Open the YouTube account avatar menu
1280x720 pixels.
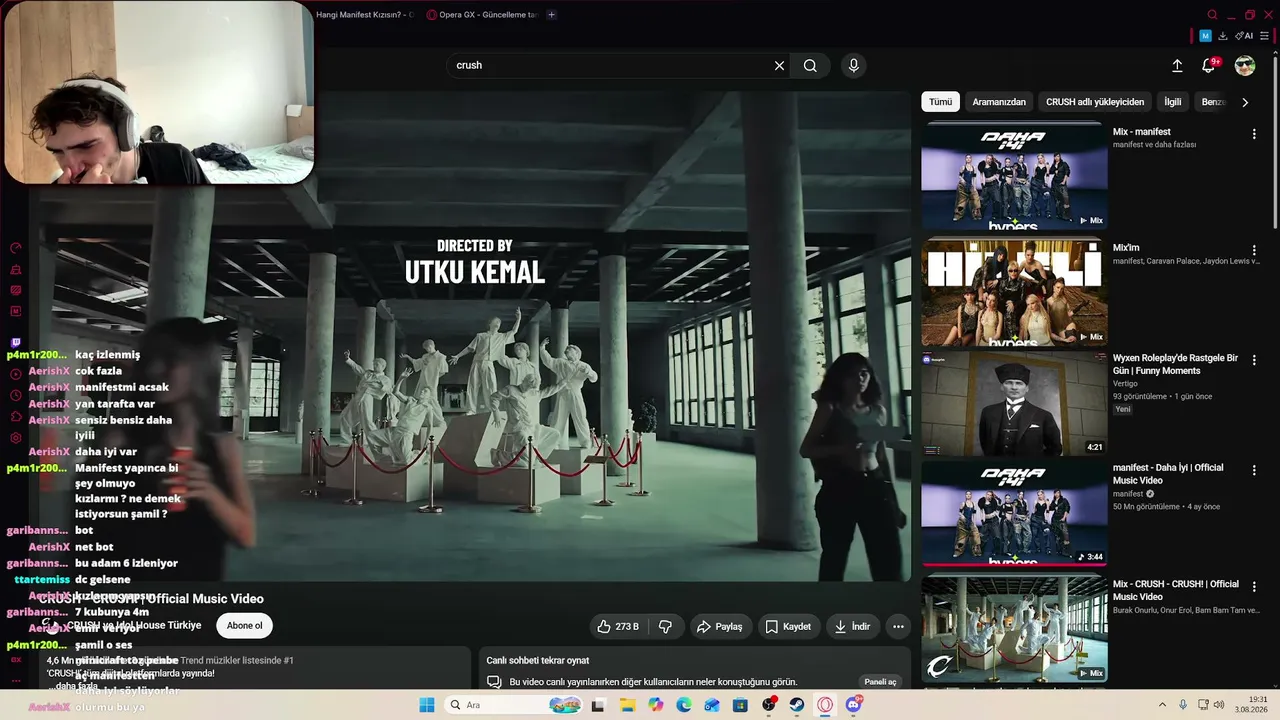click(x=1245, y=66)
